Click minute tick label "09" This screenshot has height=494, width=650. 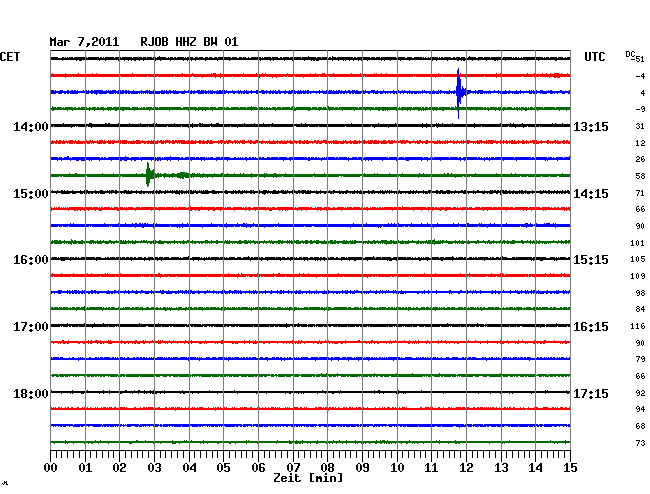pyautogui.click(x=362, y=468)
